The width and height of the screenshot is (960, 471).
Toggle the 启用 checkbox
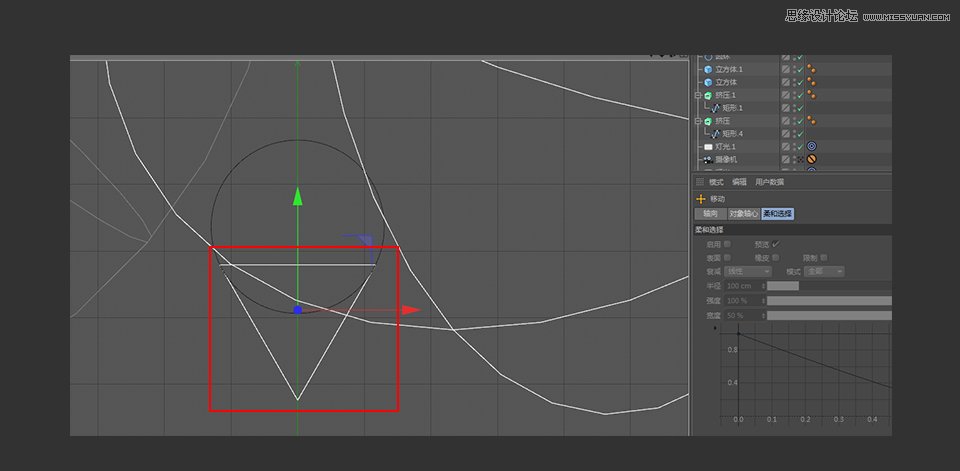(x=727, y=244)
